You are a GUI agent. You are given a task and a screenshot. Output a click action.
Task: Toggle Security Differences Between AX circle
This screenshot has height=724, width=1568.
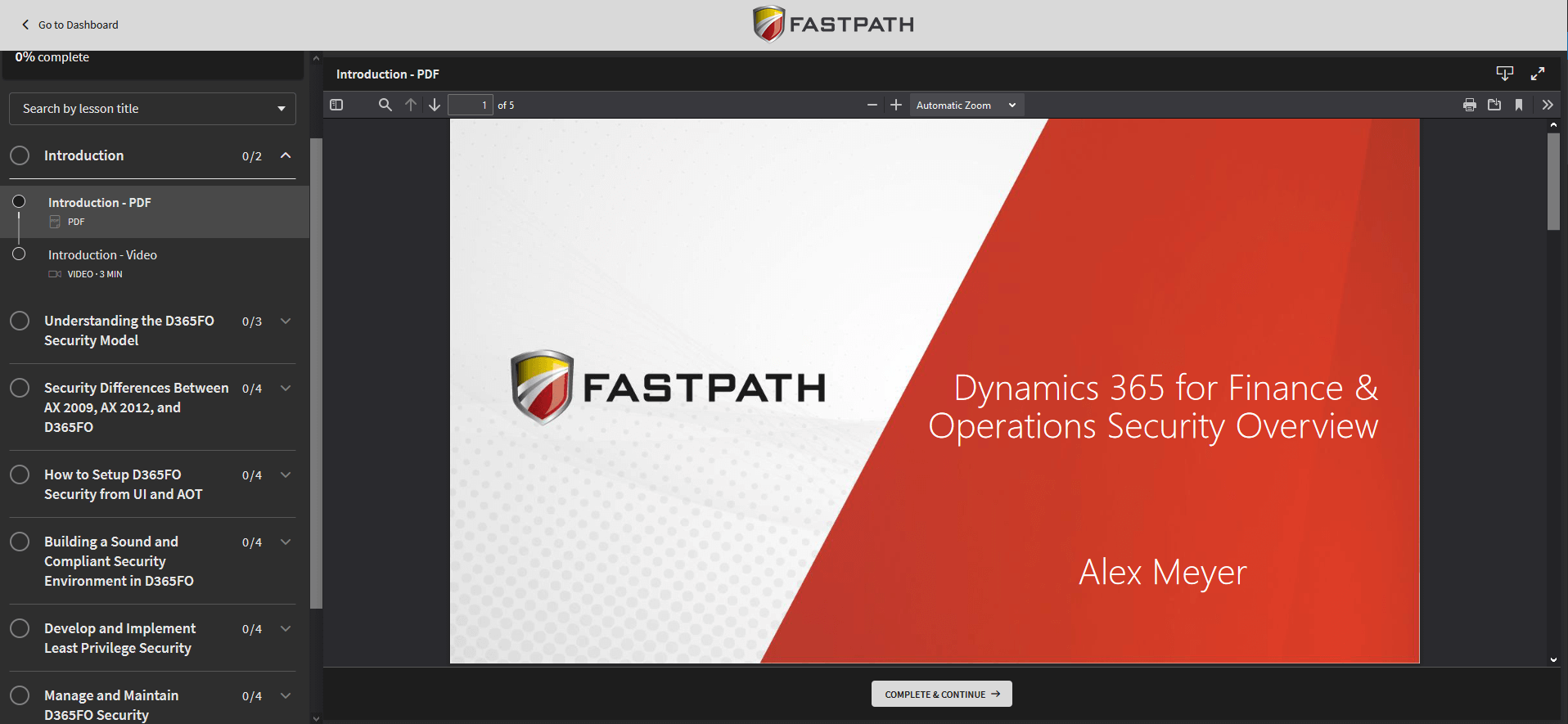click(20, 388)
